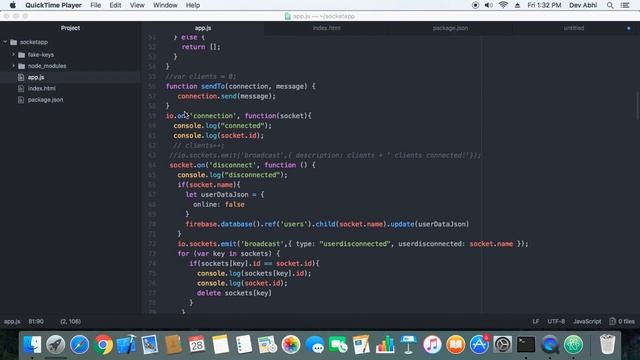The height and width of the screenshot is (360, 640).
Task: Click the screen recording status icon
Action: click(476, 5)
